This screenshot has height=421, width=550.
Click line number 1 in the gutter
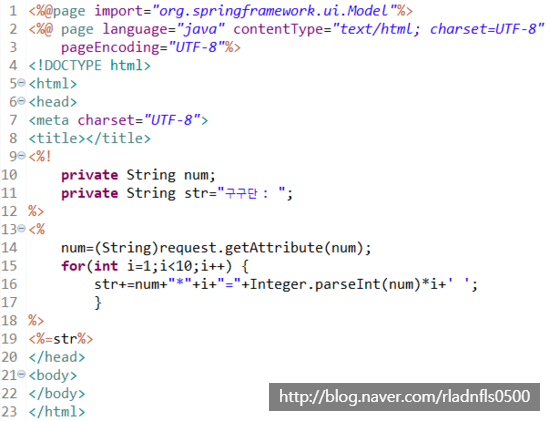click(x=13, y=11)
